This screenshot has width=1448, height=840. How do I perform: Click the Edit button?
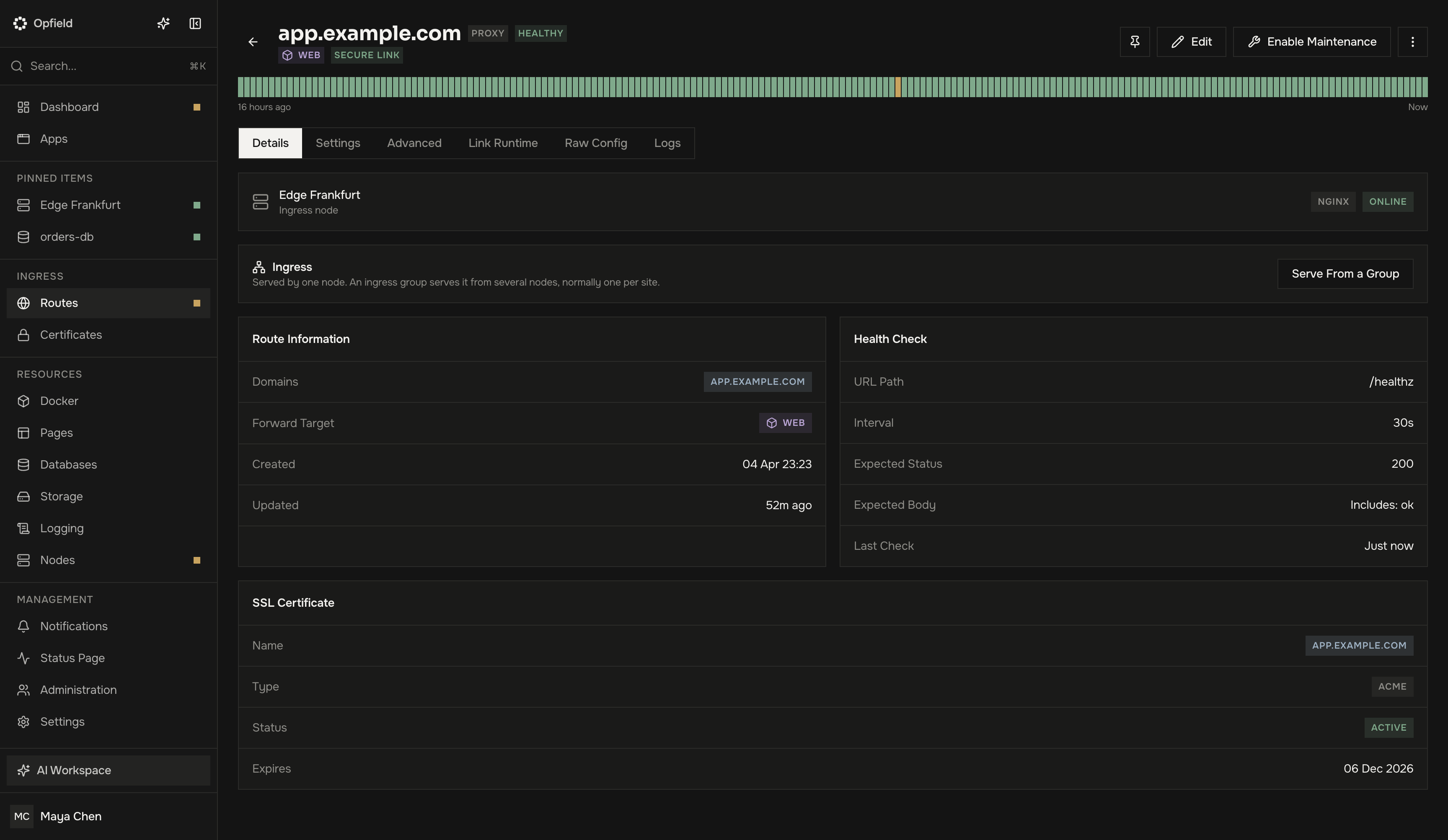click(x=1191, y=42)
